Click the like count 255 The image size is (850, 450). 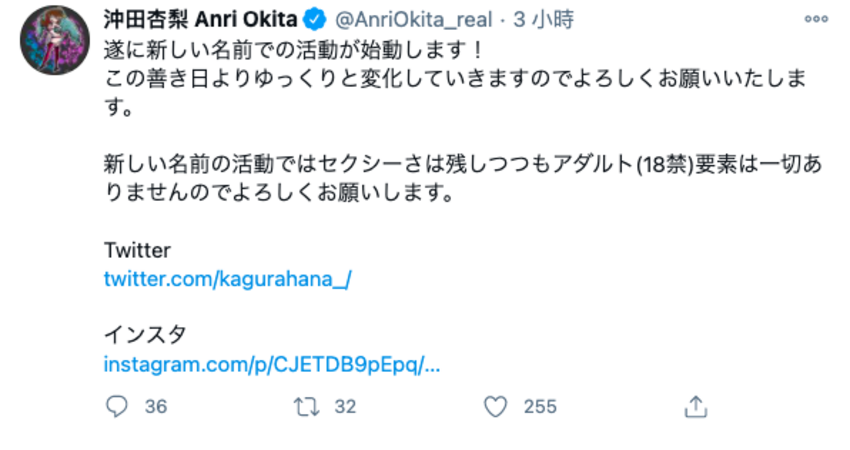540,407
